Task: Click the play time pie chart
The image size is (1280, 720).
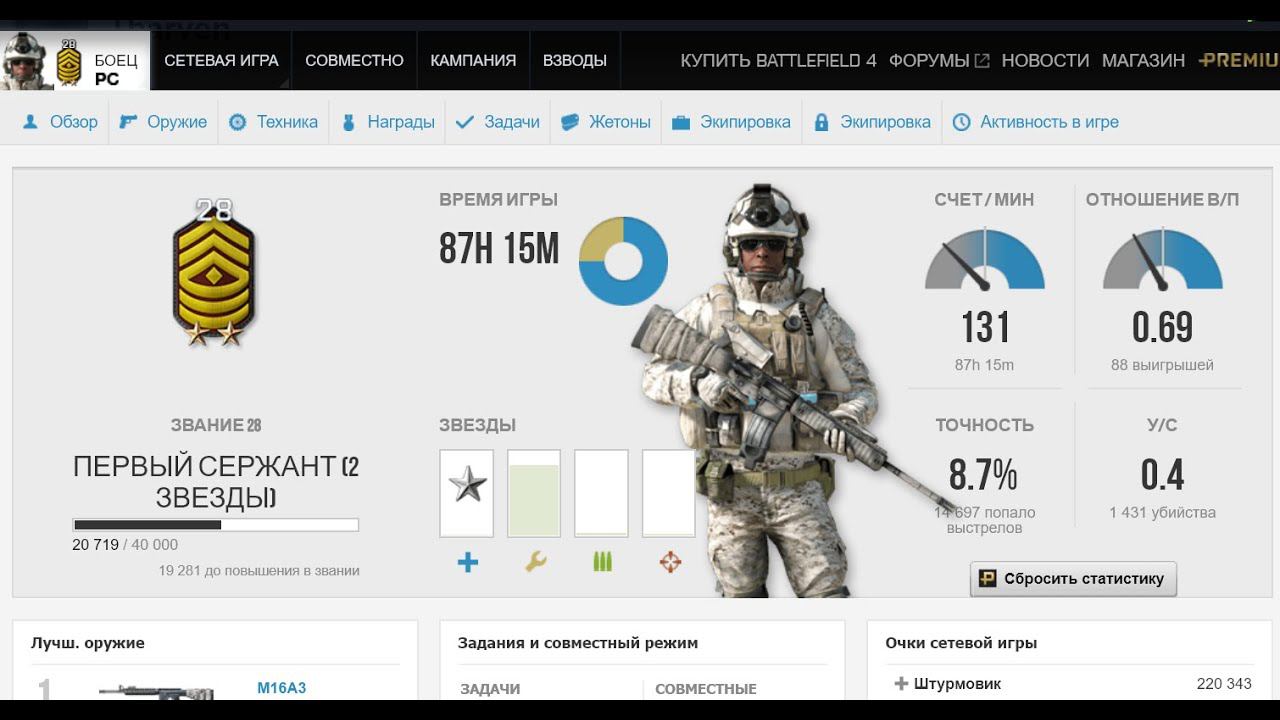Action: click(x=623, y=261)
